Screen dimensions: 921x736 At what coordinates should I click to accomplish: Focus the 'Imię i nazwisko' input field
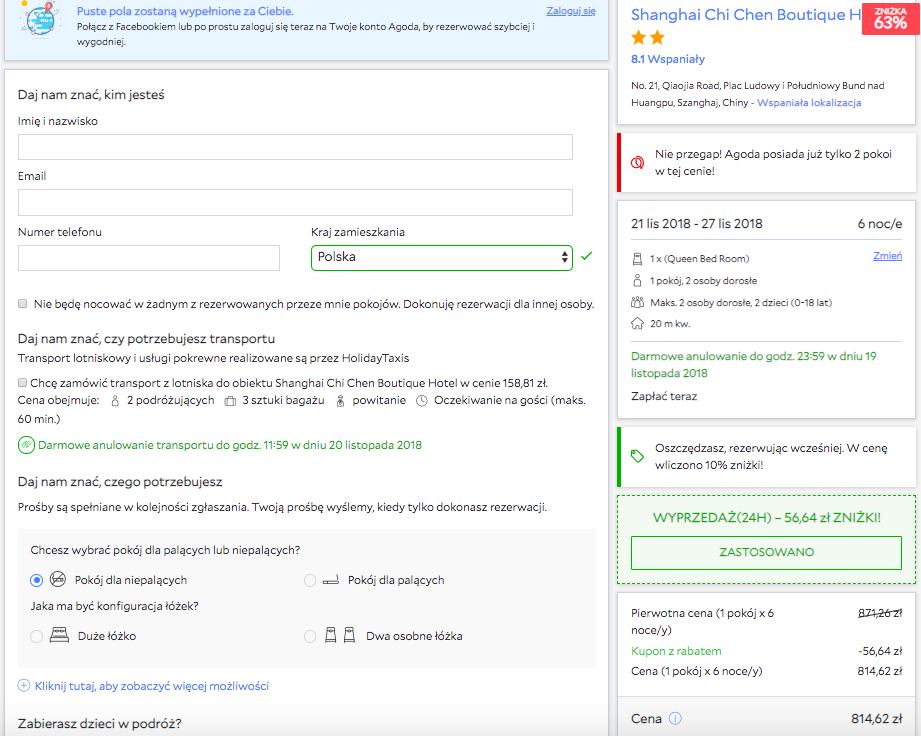coord(295,147)
